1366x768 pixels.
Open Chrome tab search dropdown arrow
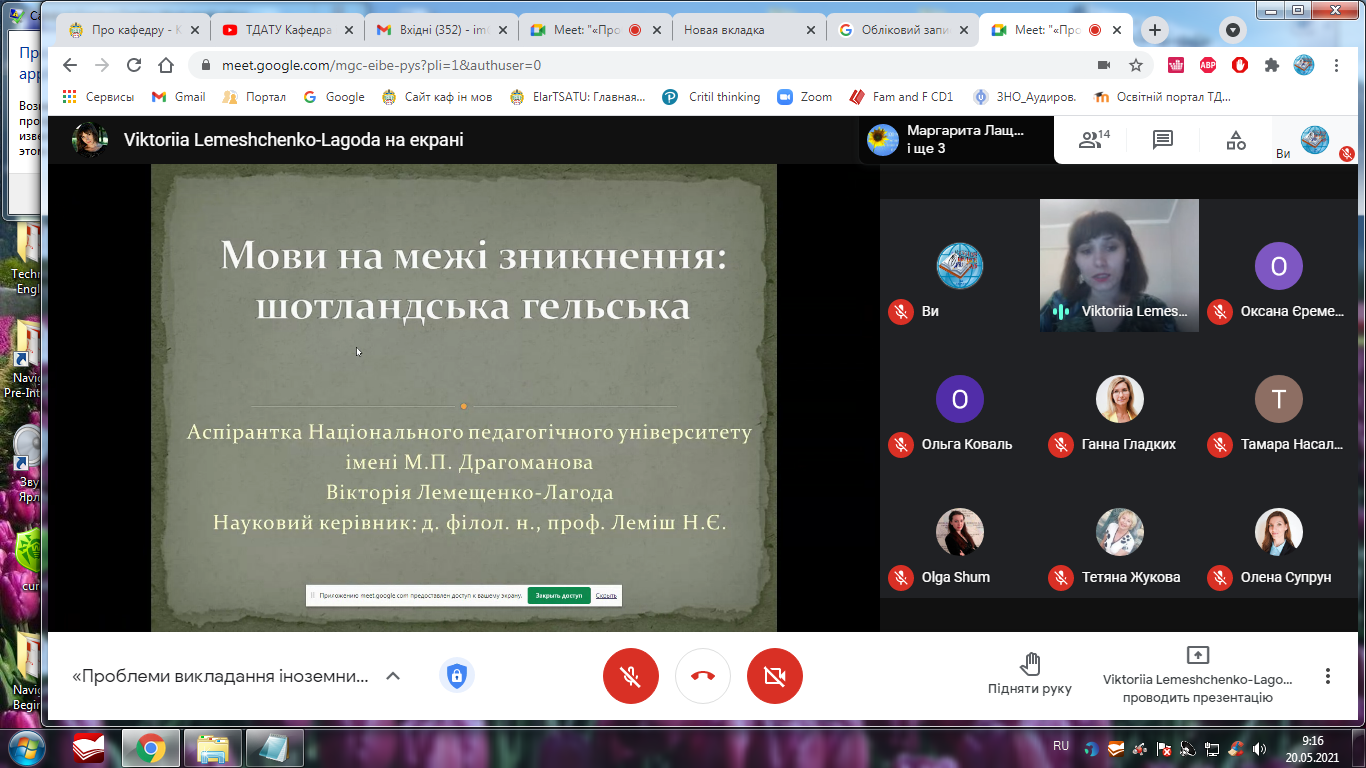click(1233, 30)
